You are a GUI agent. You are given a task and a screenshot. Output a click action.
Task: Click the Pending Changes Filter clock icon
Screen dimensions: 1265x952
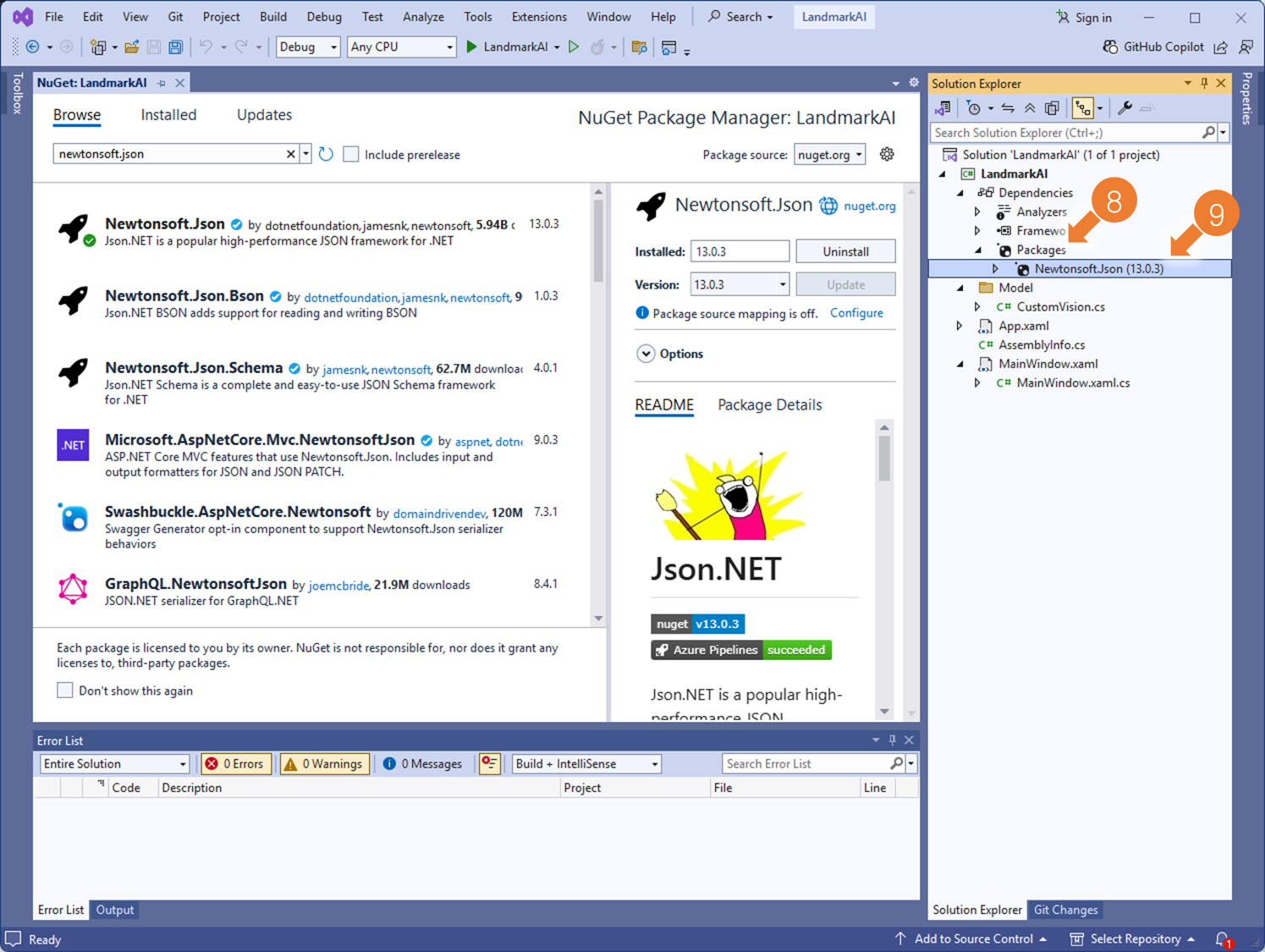click(x=974, y=108)
